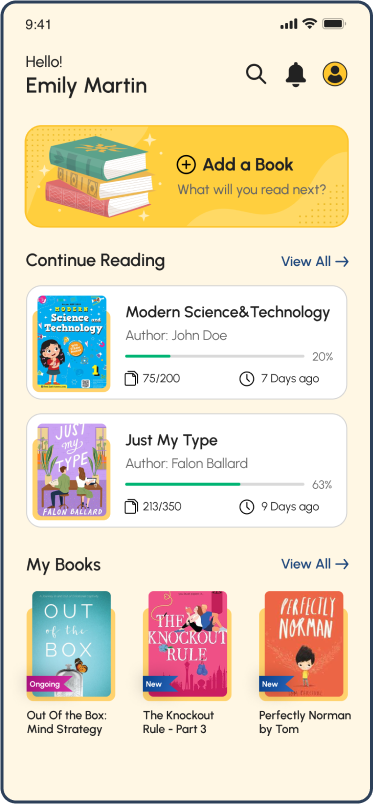Tap the Add a Book banner
373x804 pixels.
187,176
